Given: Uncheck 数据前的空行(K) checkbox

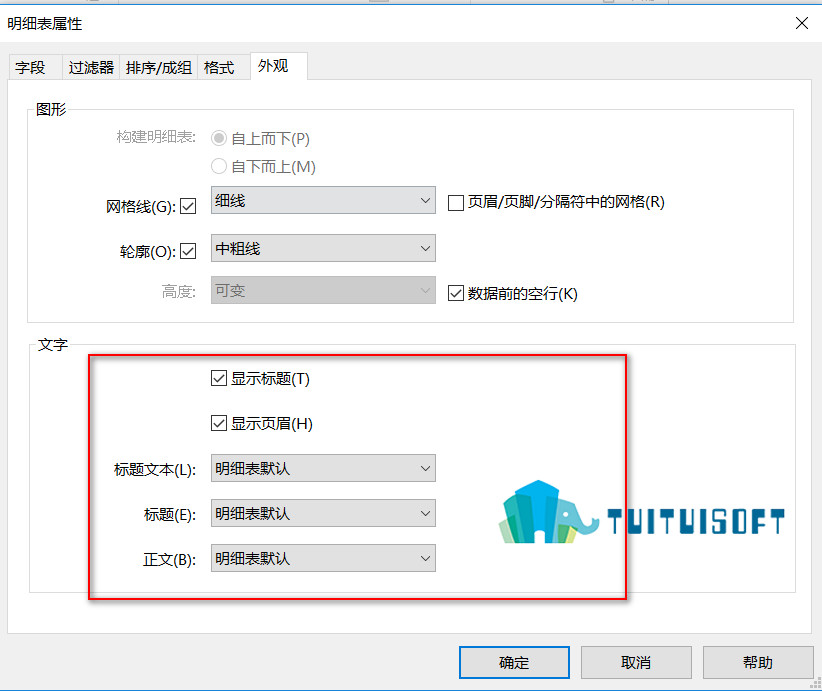Looking at the screenshot, I should (456, 293).
